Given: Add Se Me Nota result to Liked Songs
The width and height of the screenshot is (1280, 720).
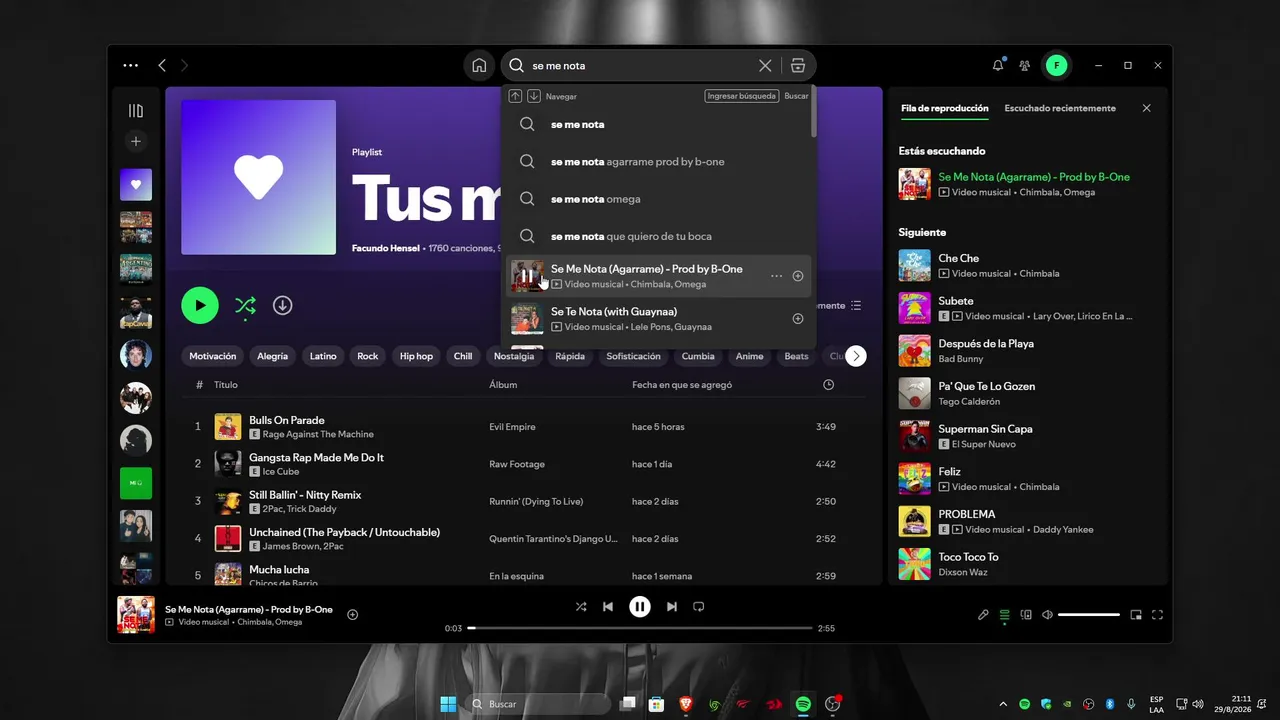Looking at the screenshot, I should [x=798, y=276].
